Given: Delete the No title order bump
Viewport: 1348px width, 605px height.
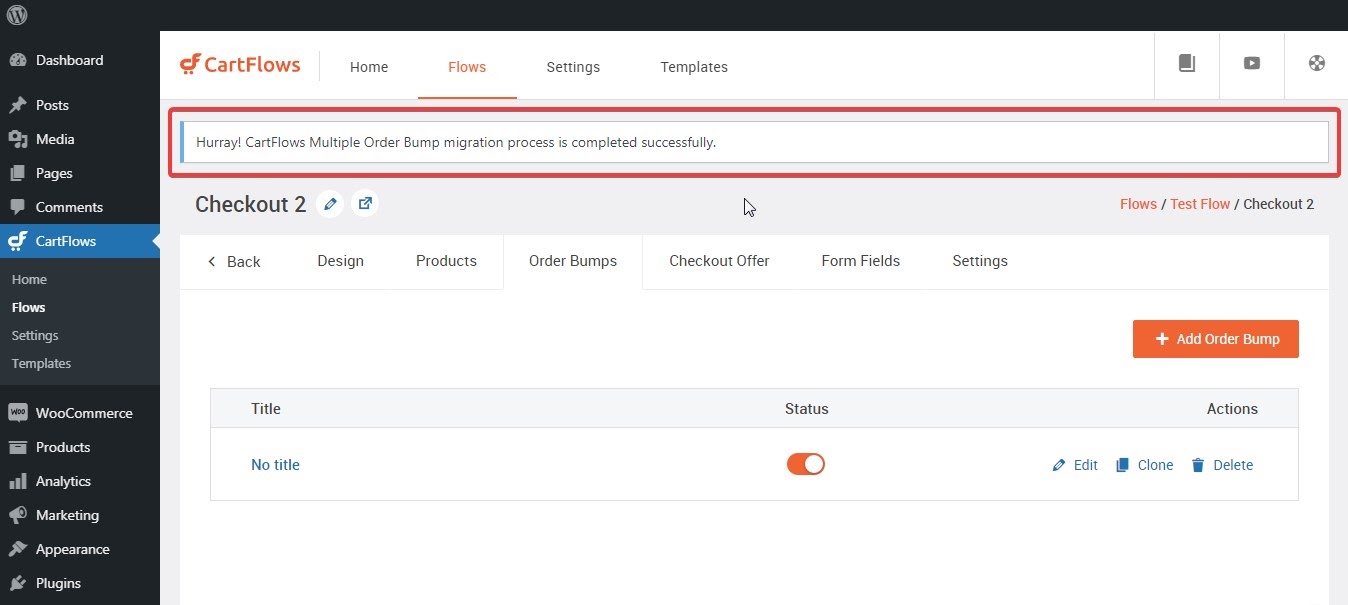Looking at the screenshot, I should click(x=1222, y=465).
